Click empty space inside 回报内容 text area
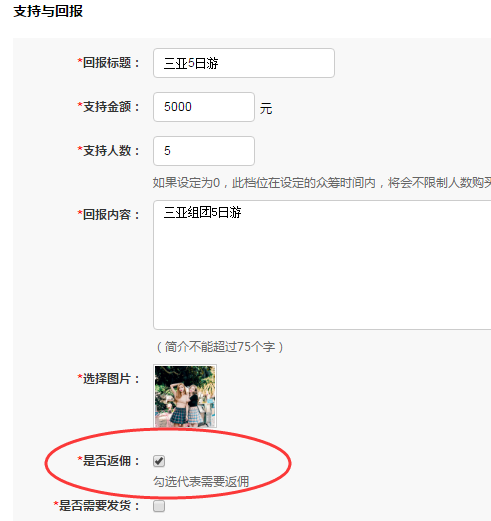The width and height of the screenshot is (491, 521). point(322,277)
